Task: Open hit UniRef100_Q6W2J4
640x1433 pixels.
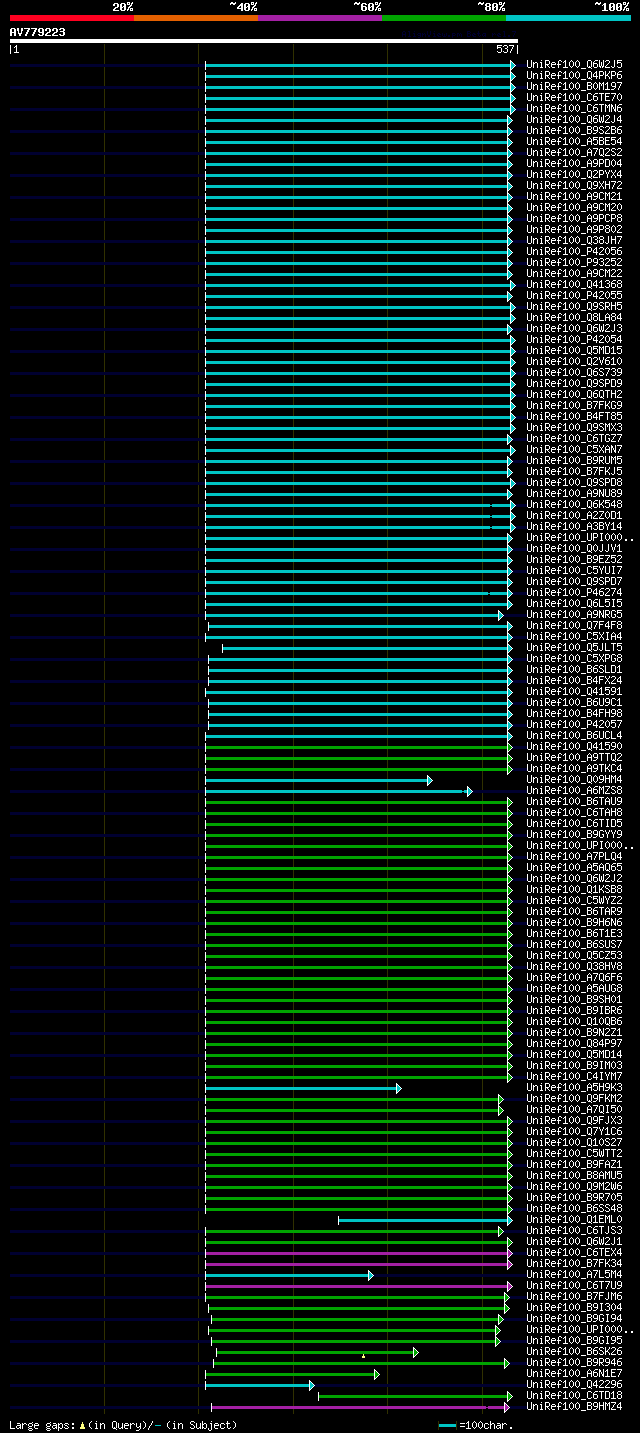Action: point(574,119)
